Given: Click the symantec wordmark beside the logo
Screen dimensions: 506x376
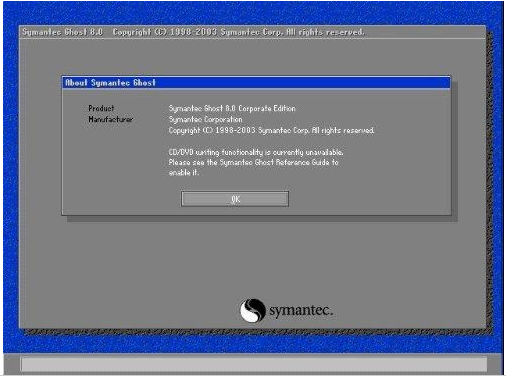Looking at the screenshot, I should click(x=301, y=310).
